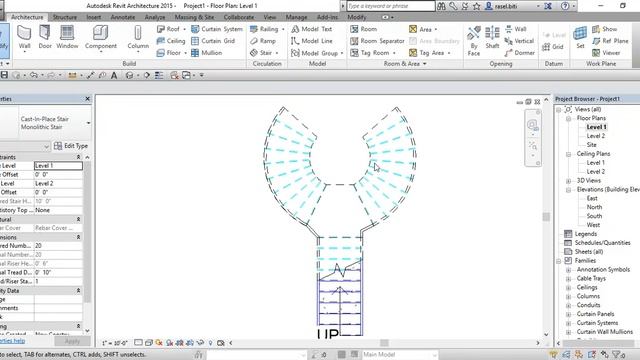This screenshot has width=640, height=360.
Task: Click the Model Line tool
Action: [311, 41]
